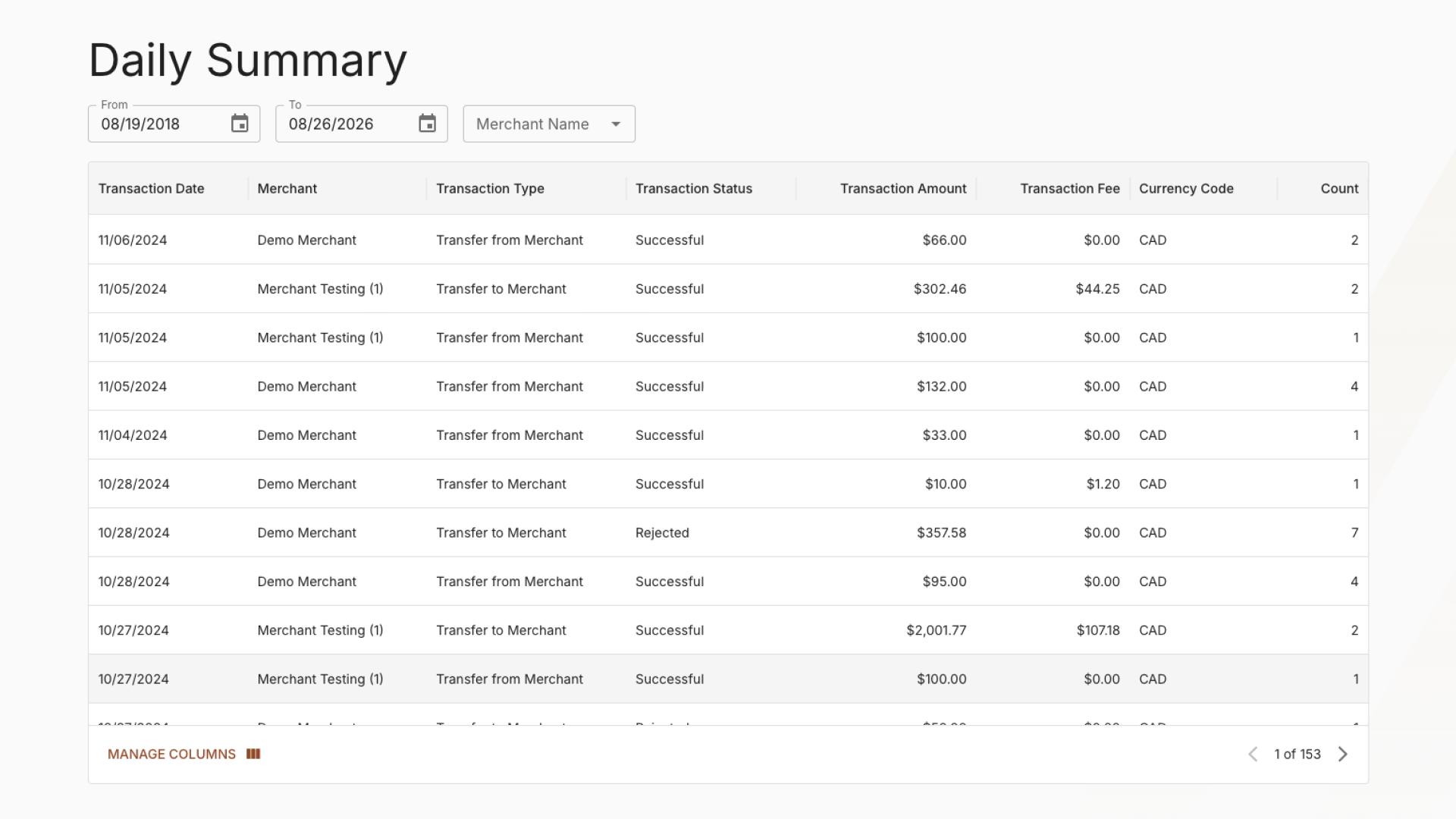Sort by Merchant column header
Screen dimensions: 1456x819
coord(287,188)
